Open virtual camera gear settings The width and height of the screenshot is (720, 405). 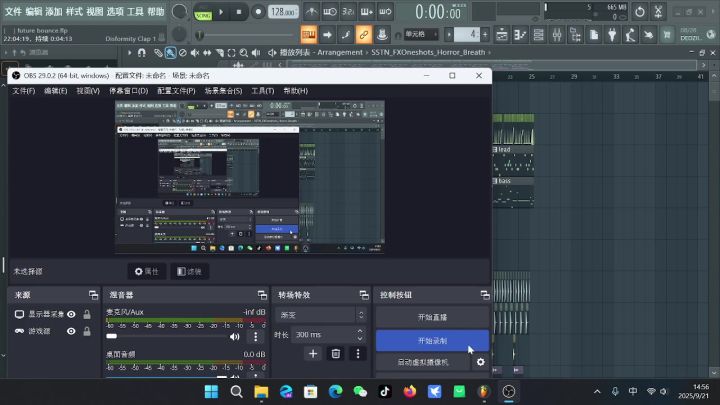(480, 362)
